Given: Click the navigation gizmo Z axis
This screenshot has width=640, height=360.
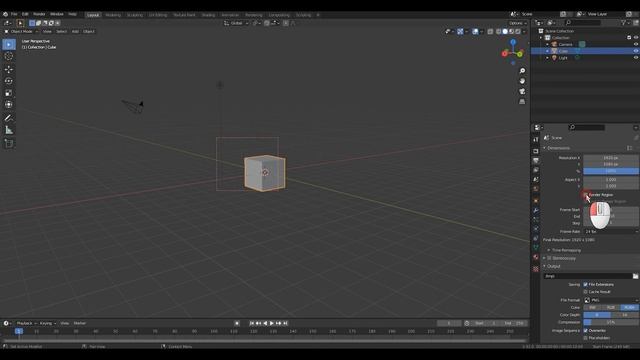Looking at the screenshot, I should [x=513, y=42].
